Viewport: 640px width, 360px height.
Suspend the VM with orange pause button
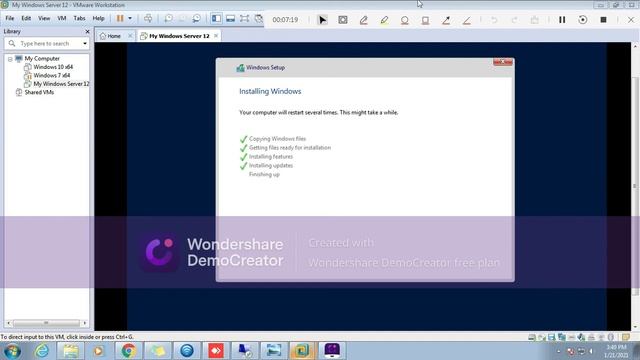pyautogui.click(x=120, y=18)
